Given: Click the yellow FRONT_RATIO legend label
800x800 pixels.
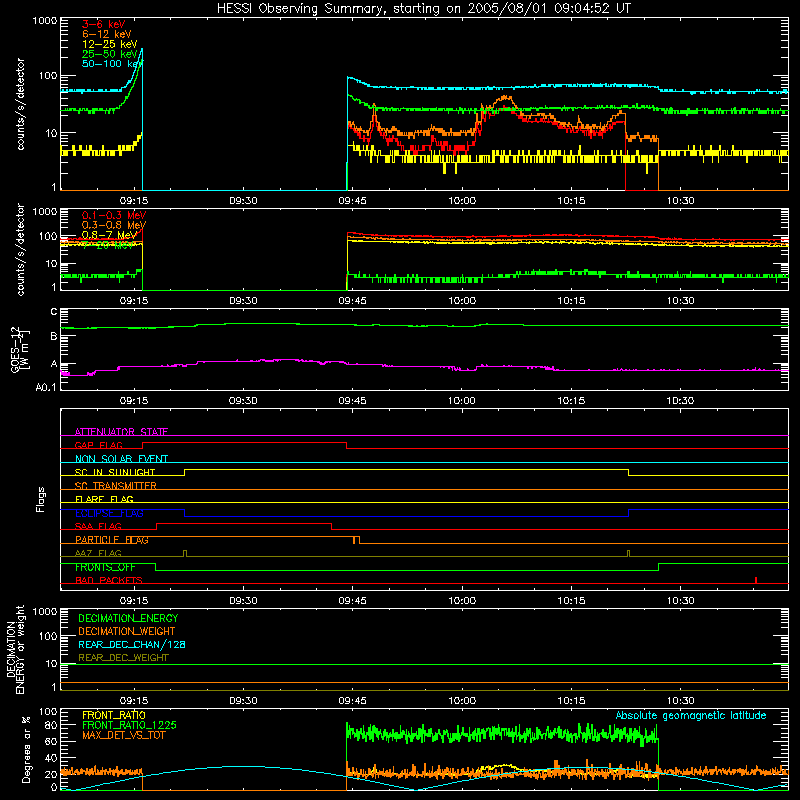Looking at the screenshot, I should tap(114, 715).
